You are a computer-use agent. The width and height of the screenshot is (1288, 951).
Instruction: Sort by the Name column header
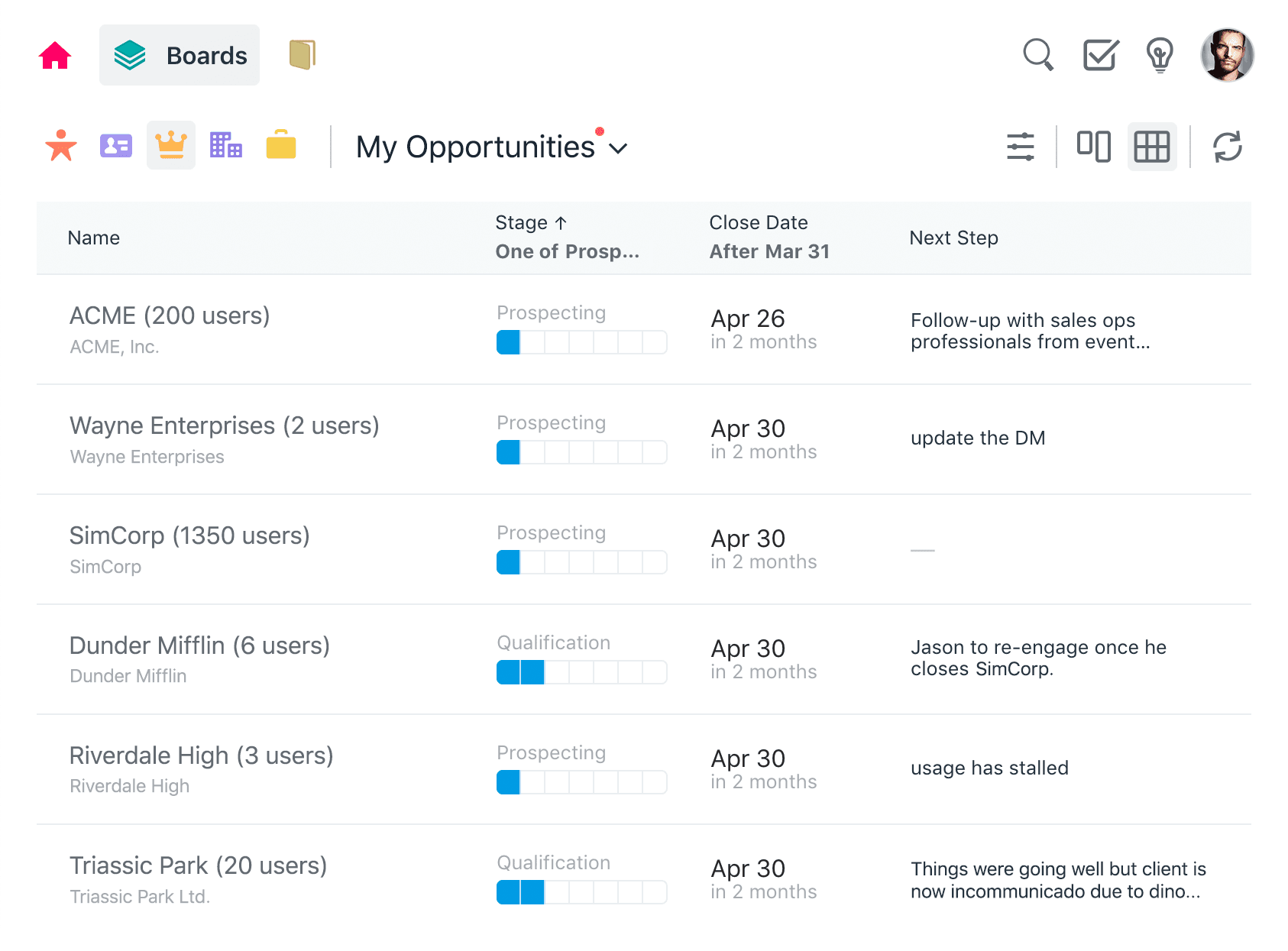coord(94,238)
